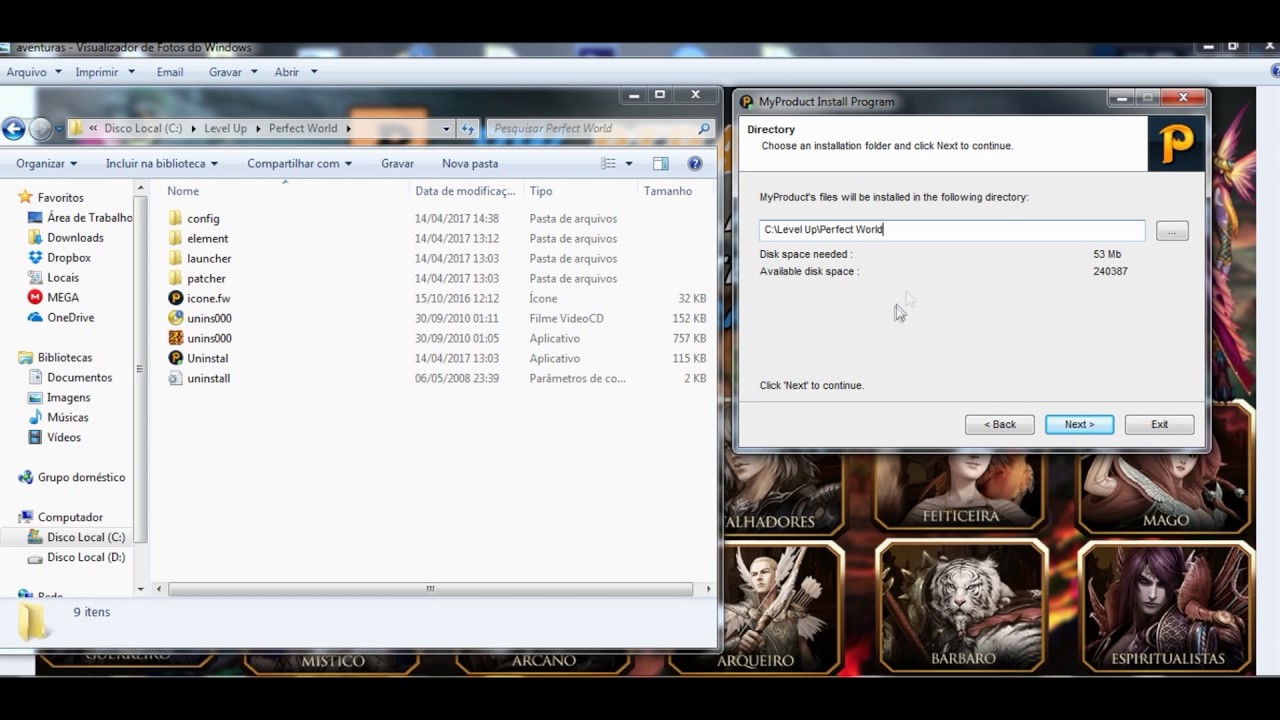Open Locais in the Favoritos list
This screenshot has width=1280, height=720.
(x=54, y=277)
